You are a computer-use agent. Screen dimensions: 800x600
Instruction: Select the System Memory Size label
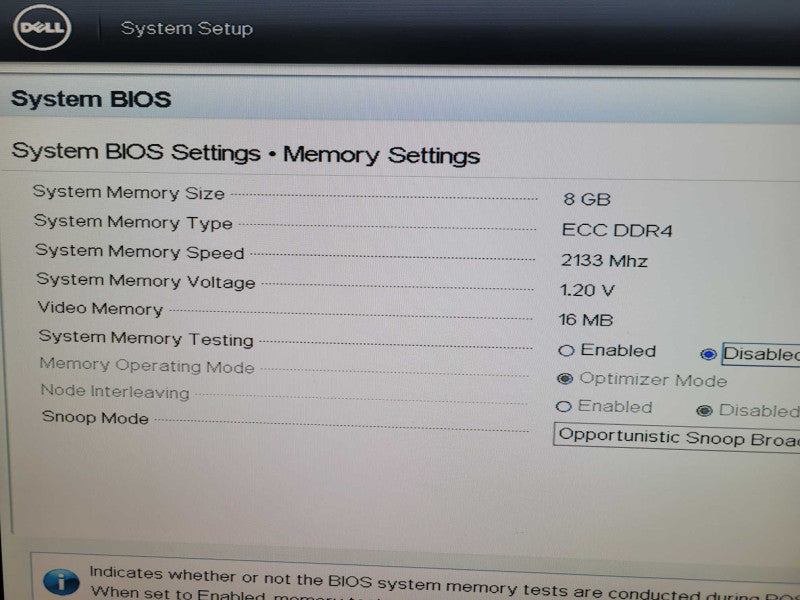click(129, 192)
